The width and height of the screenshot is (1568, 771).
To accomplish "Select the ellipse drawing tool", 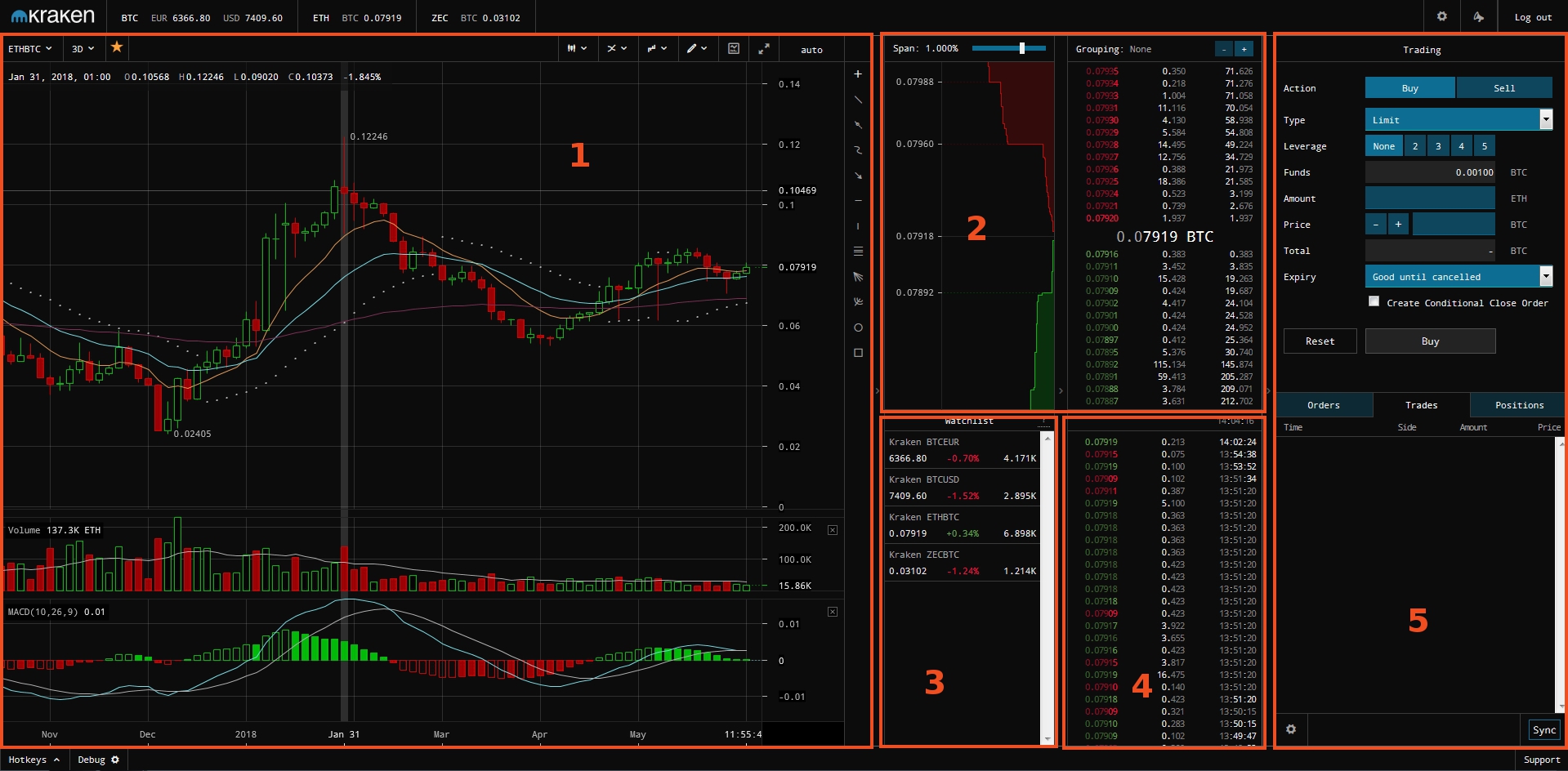I will 858,328.
